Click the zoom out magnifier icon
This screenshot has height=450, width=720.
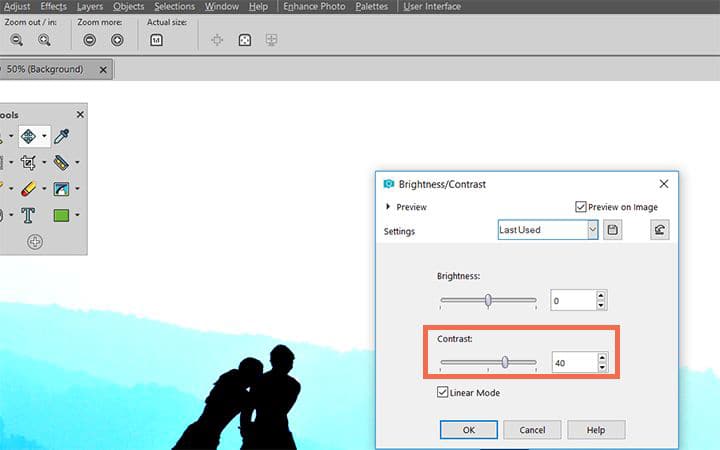(17, 40)
